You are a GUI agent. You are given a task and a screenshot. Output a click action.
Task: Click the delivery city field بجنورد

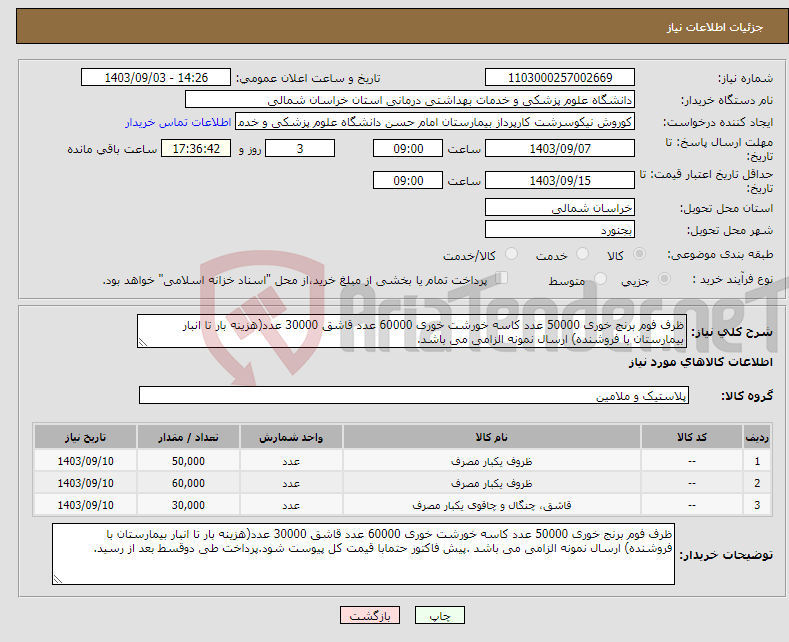[560, 229]
